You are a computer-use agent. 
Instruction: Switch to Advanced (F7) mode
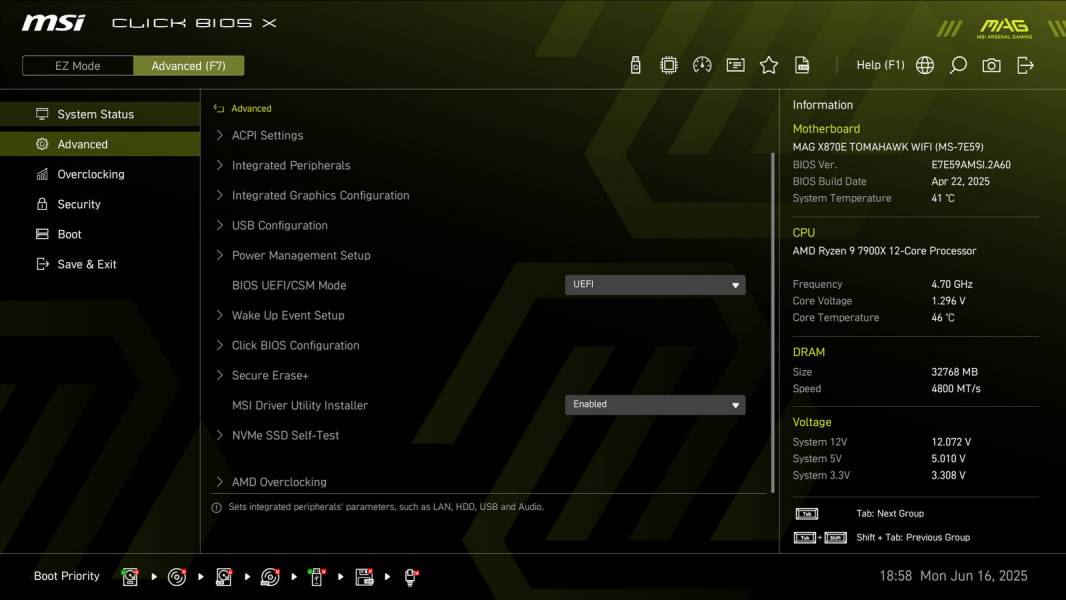pos(188,65)
